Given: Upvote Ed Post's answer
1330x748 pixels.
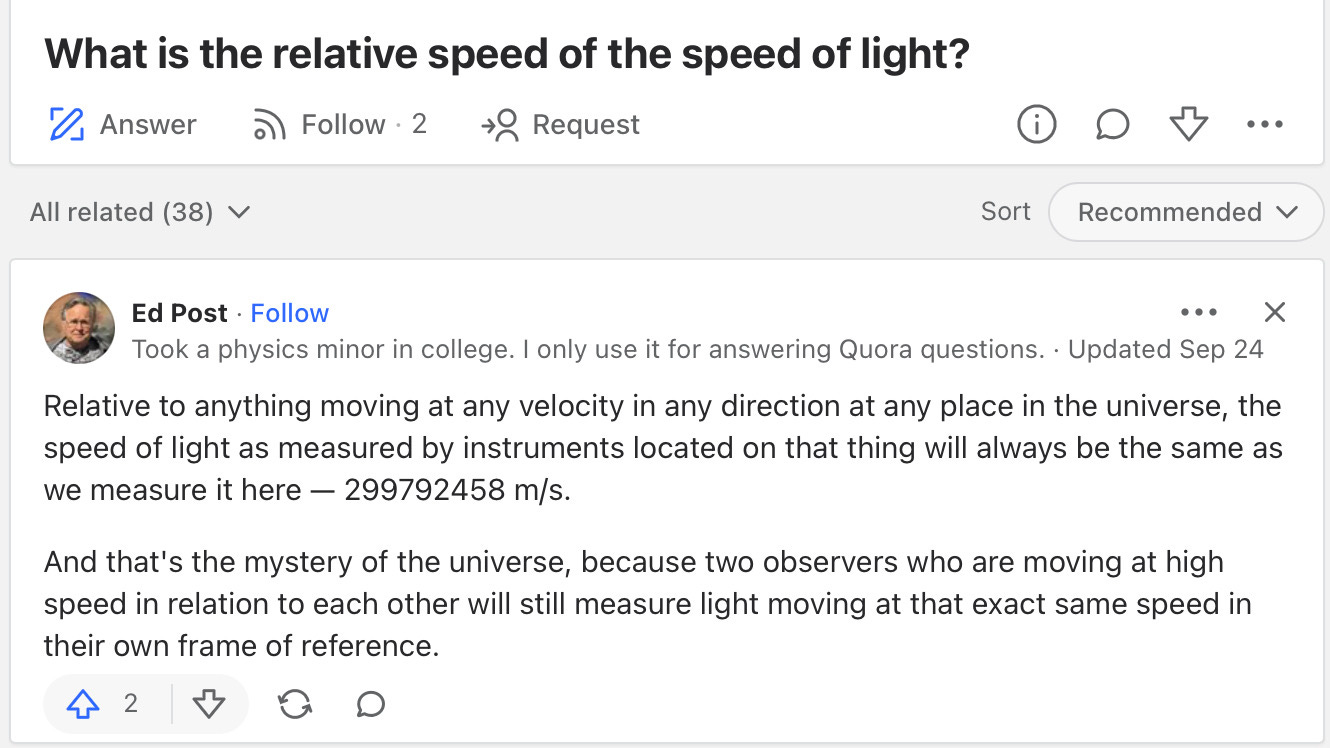Looking at the screenshot, I should coord(83,705).
